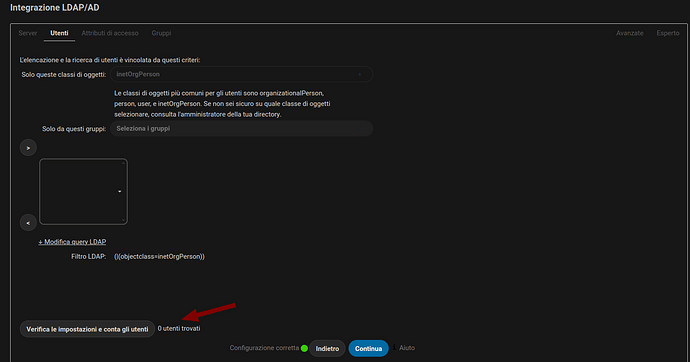Open the Attributi di accesso tab

(x=110, y=33)
